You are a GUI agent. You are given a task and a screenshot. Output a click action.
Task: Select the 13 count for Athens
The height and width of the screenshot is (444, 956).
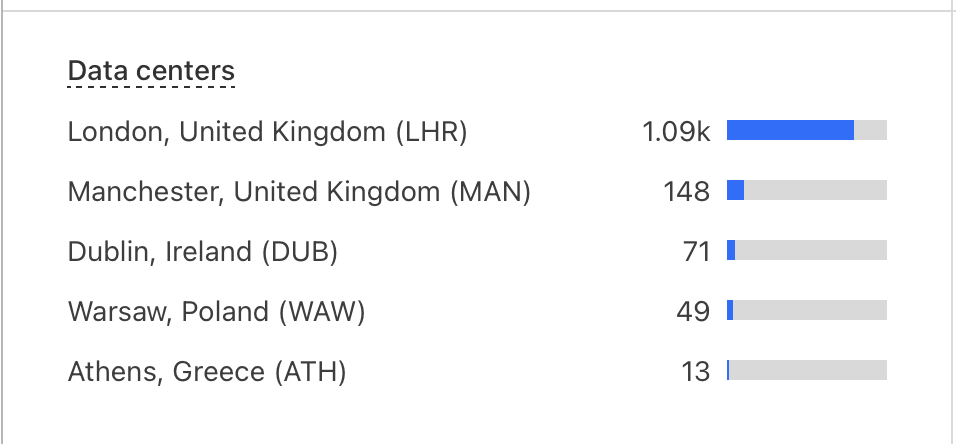[695, 372]
